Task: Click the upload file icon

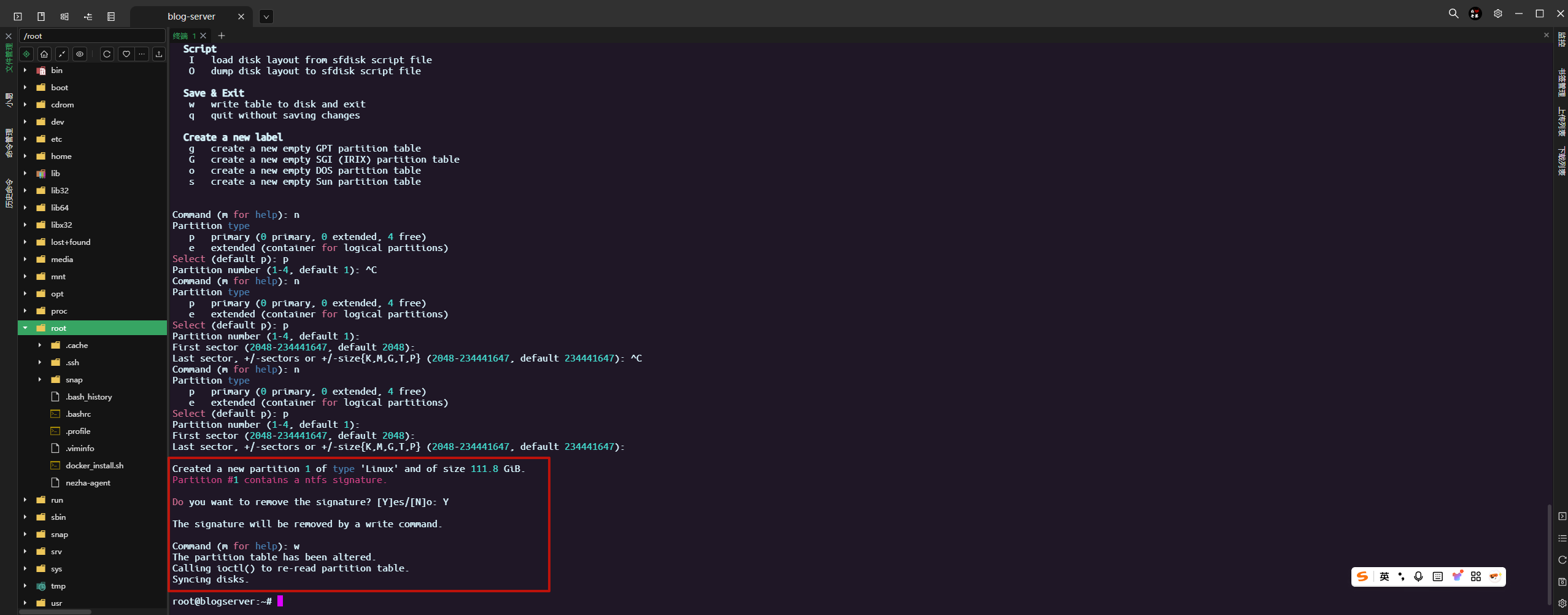Action: click(x=159, y=54)
